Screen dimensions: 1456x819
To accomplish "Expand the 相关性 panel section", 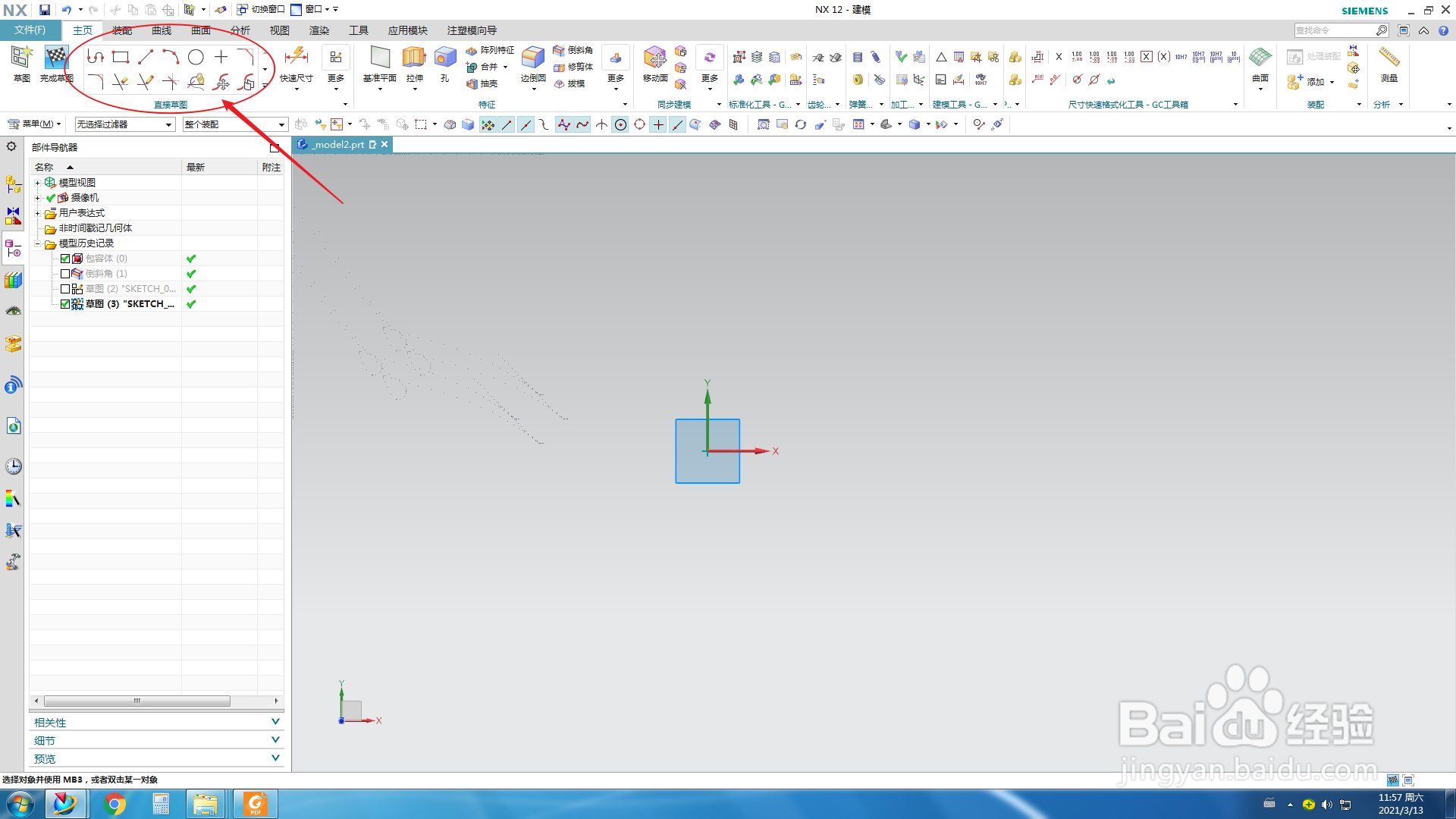I will tap(156, 722).
